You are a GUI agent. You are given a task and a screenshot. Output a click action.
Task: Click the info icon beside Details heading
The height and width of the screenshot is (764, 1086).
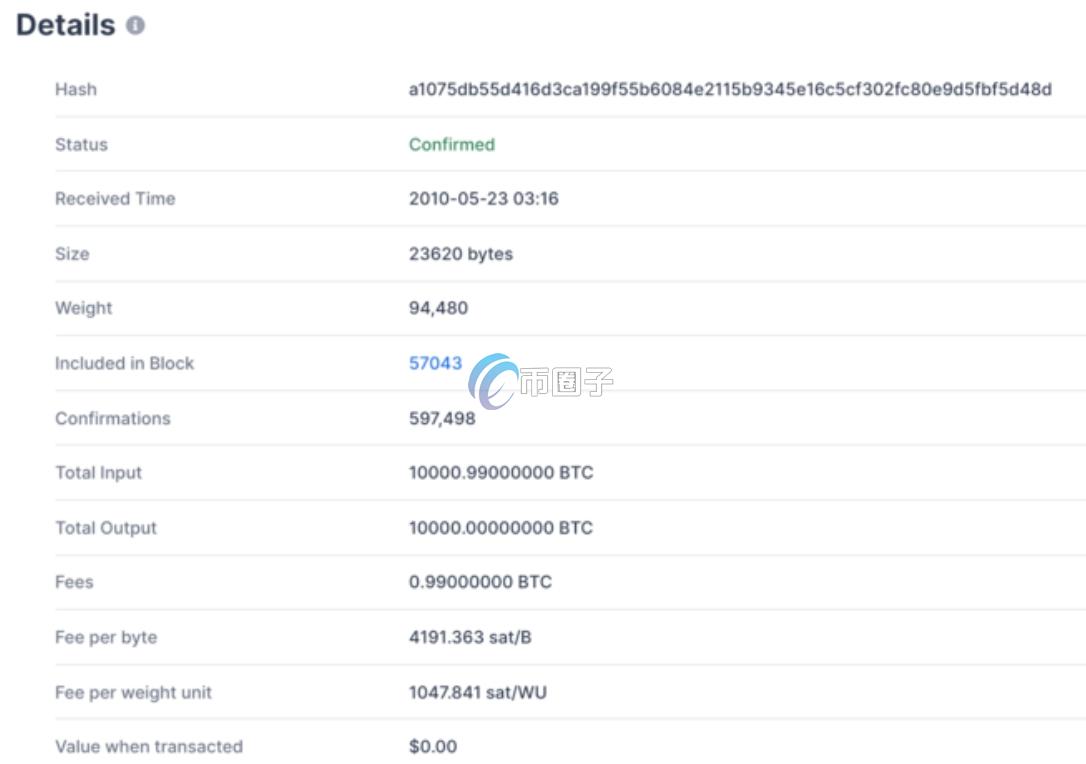point(136,26)
